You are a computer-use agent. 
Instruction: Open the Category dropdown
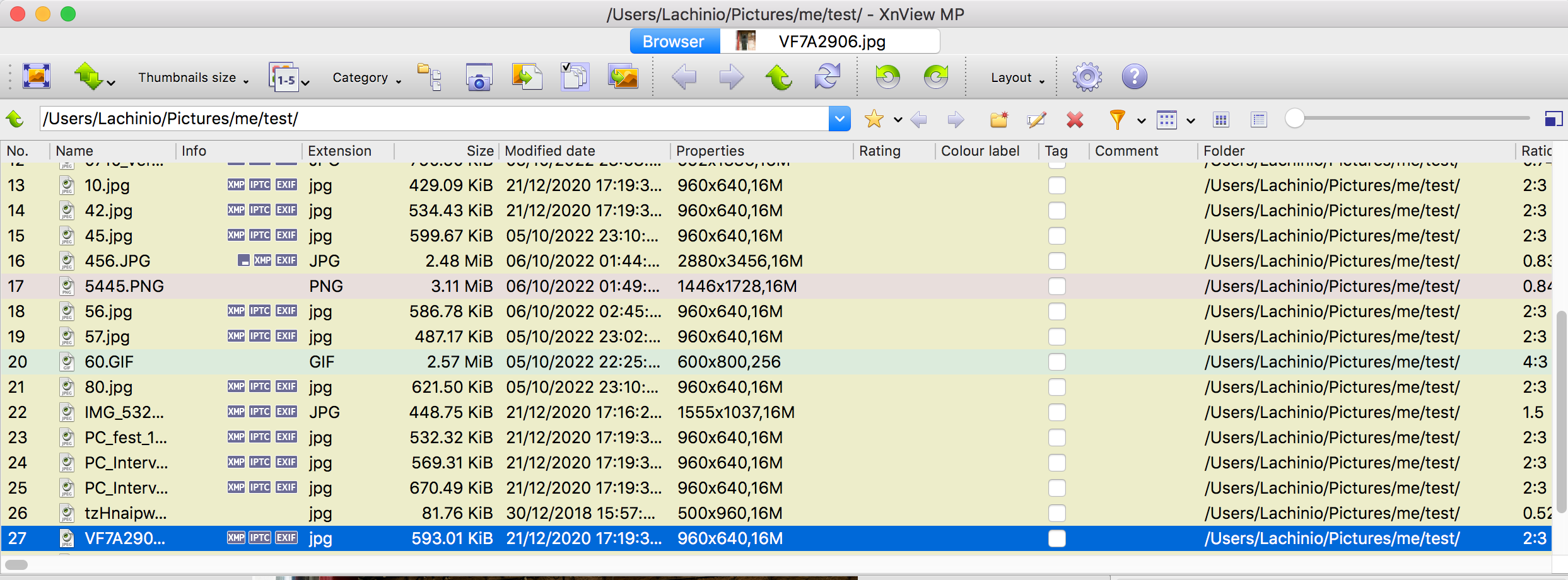point(367,78)
